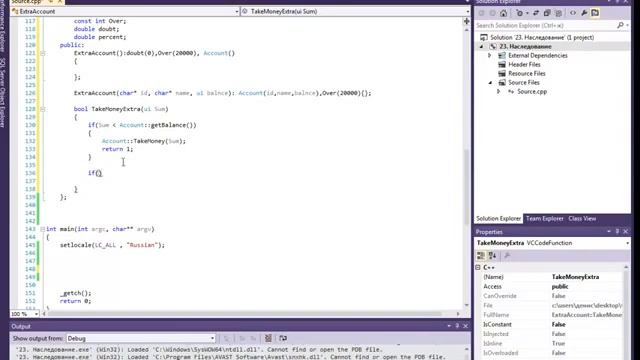
Task: Click the editor horizontal scrollbar
Action: point(251,314)
